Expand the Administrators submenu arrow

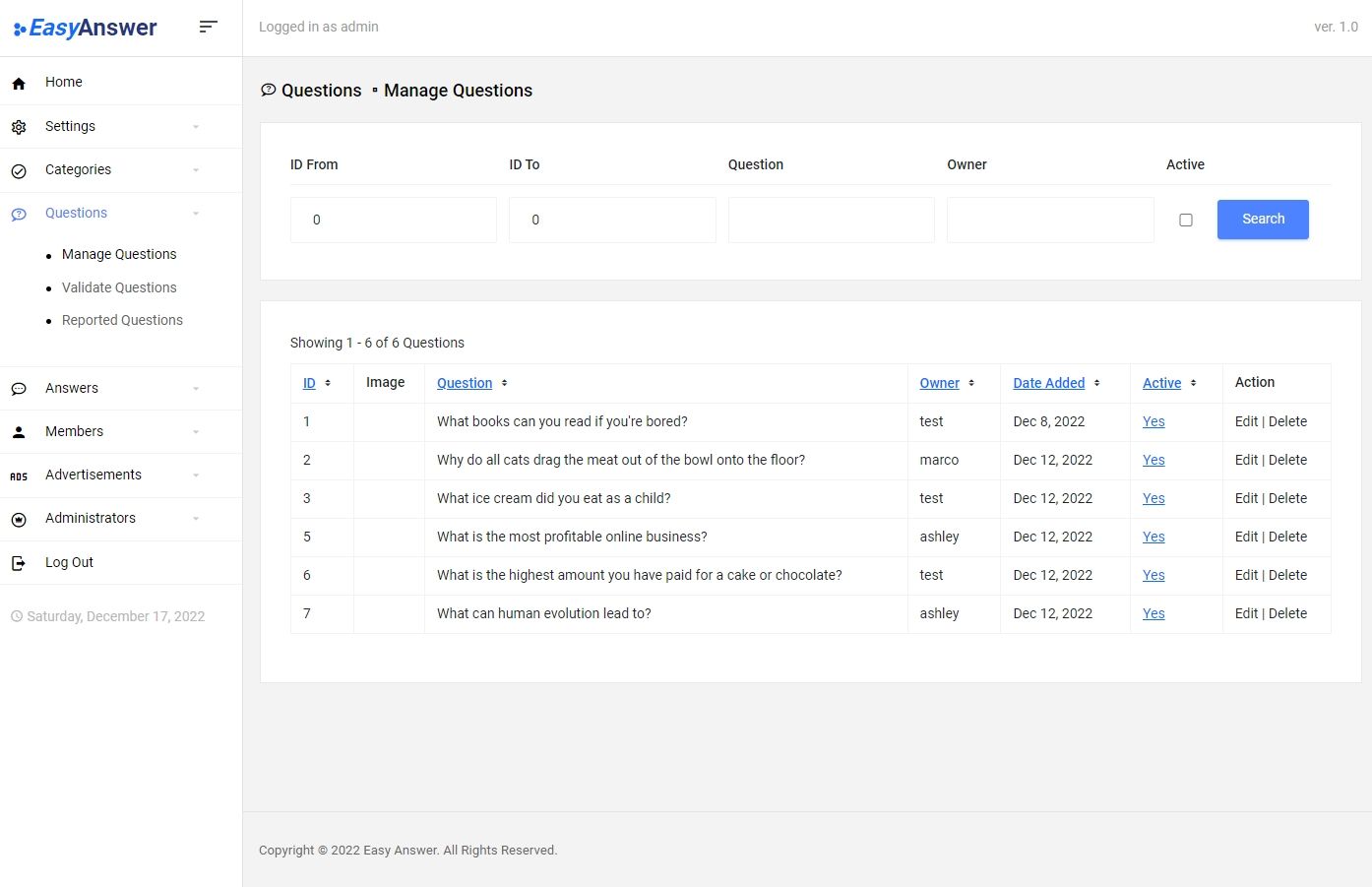[196, 519]
